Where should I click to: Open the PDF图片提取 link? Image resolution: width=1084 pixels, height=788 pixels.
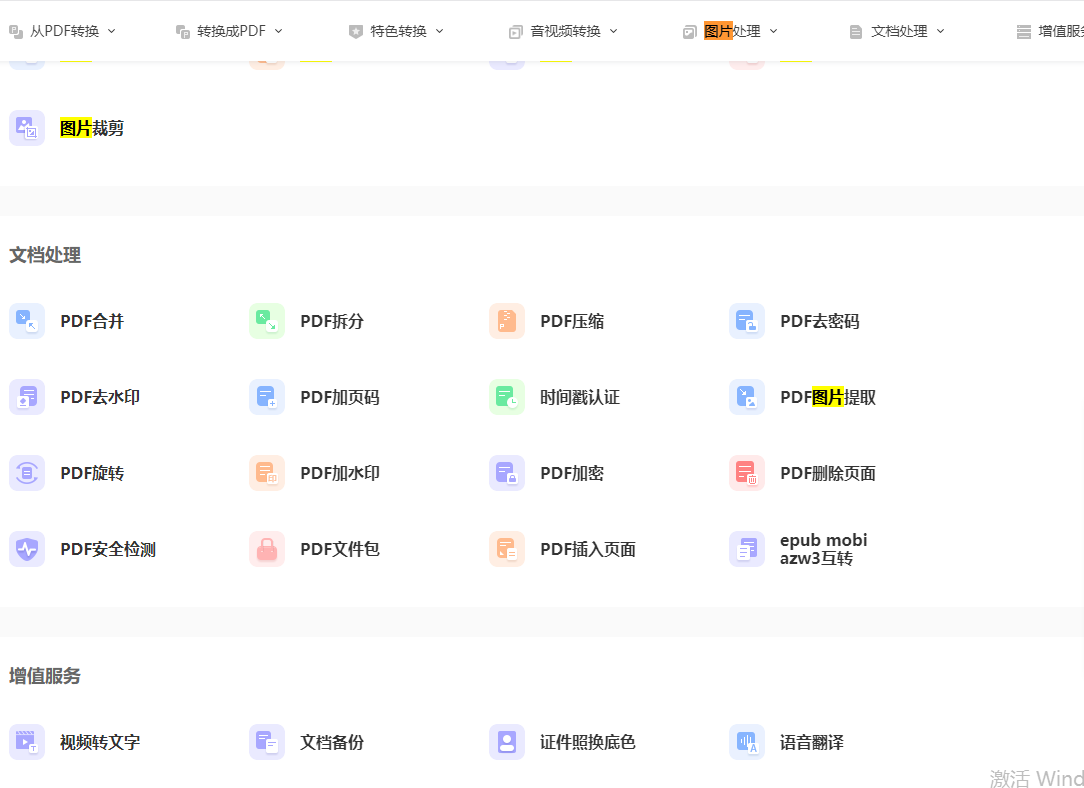(827, 397)
